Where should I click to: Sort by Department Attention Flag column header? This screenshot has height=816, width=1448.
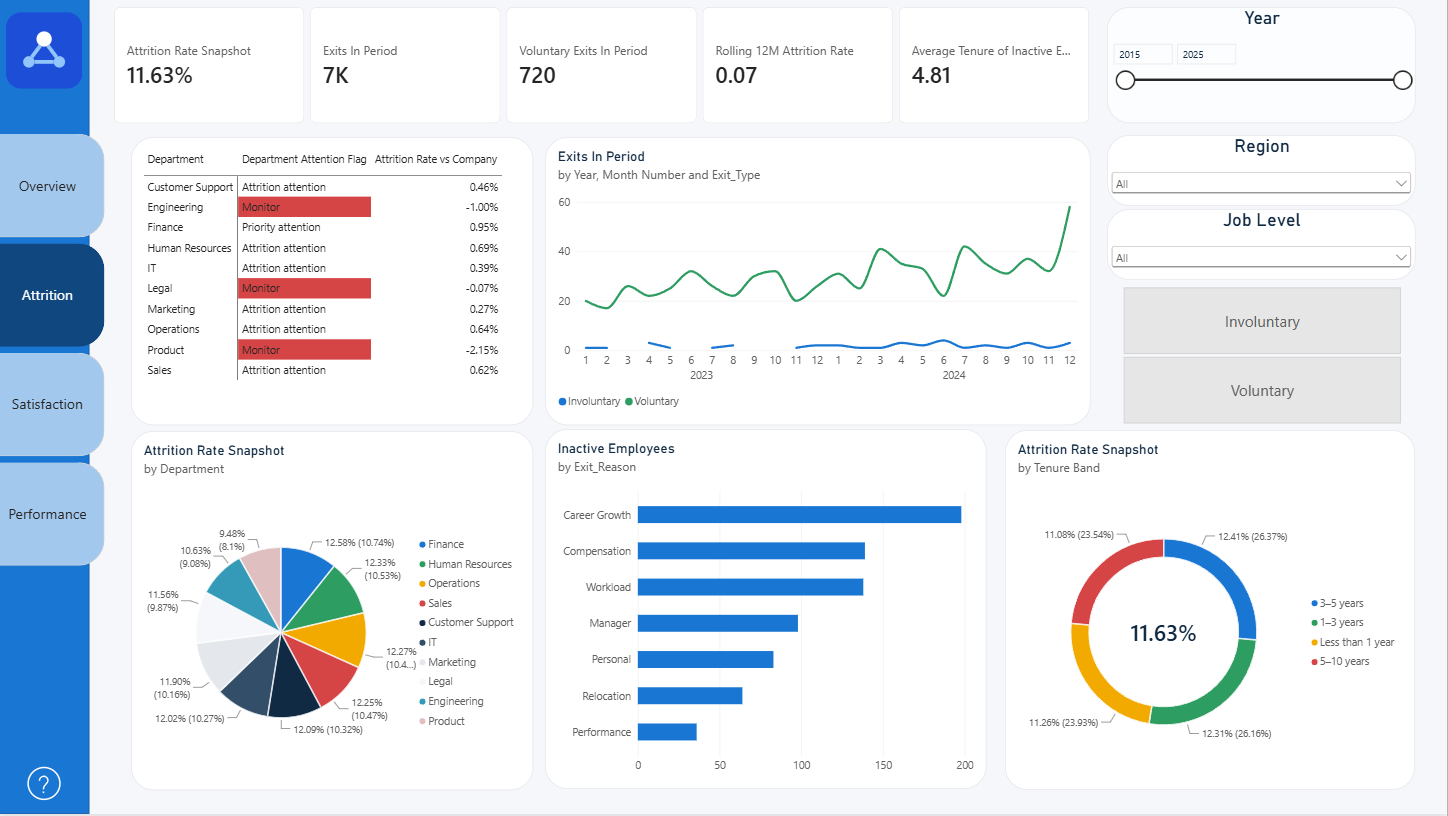tap(304, 159)
